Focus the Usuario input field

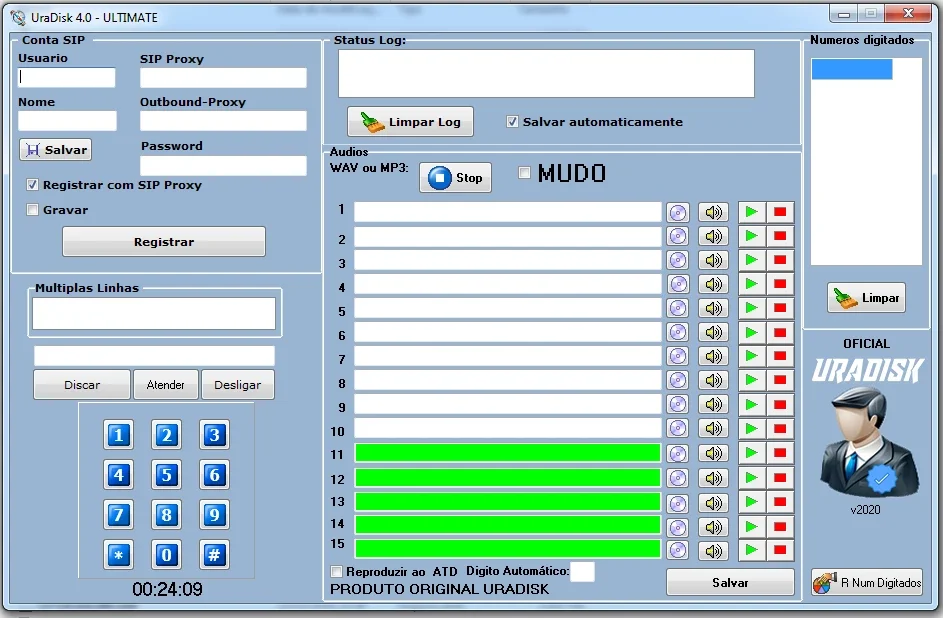pos(67,78)
